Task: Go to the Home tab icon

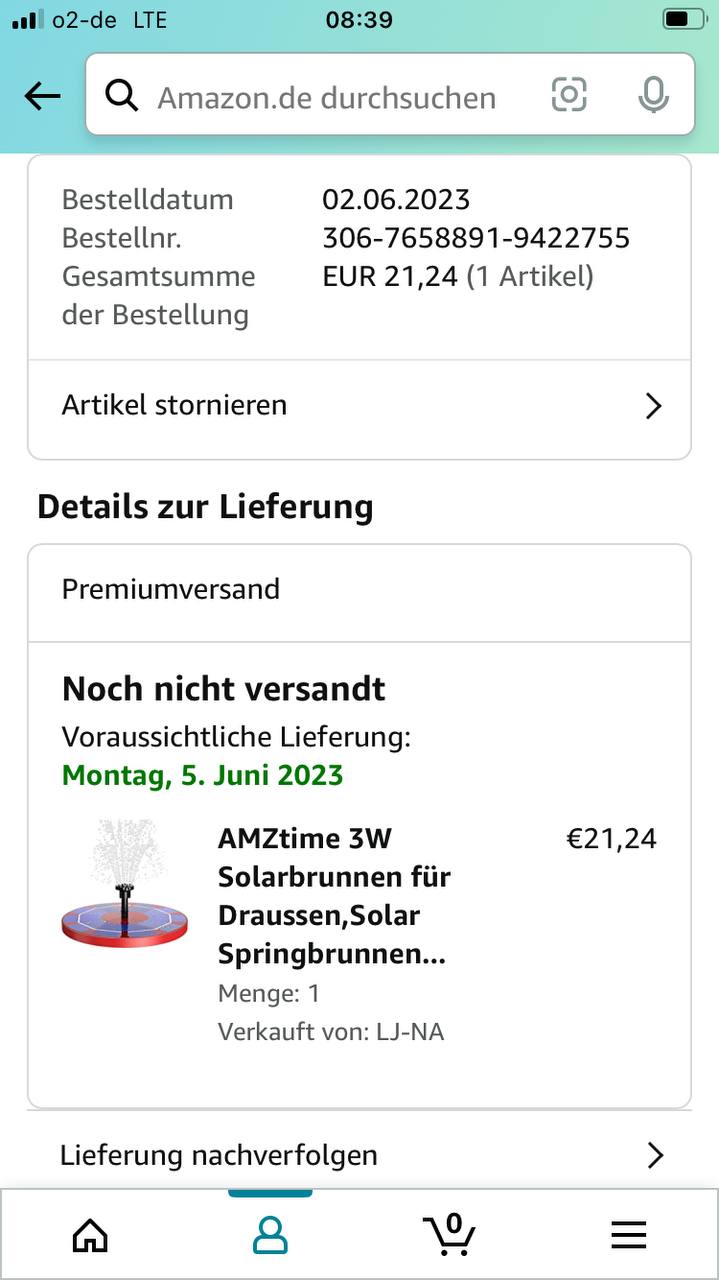Action: [x=90, y=1236]
